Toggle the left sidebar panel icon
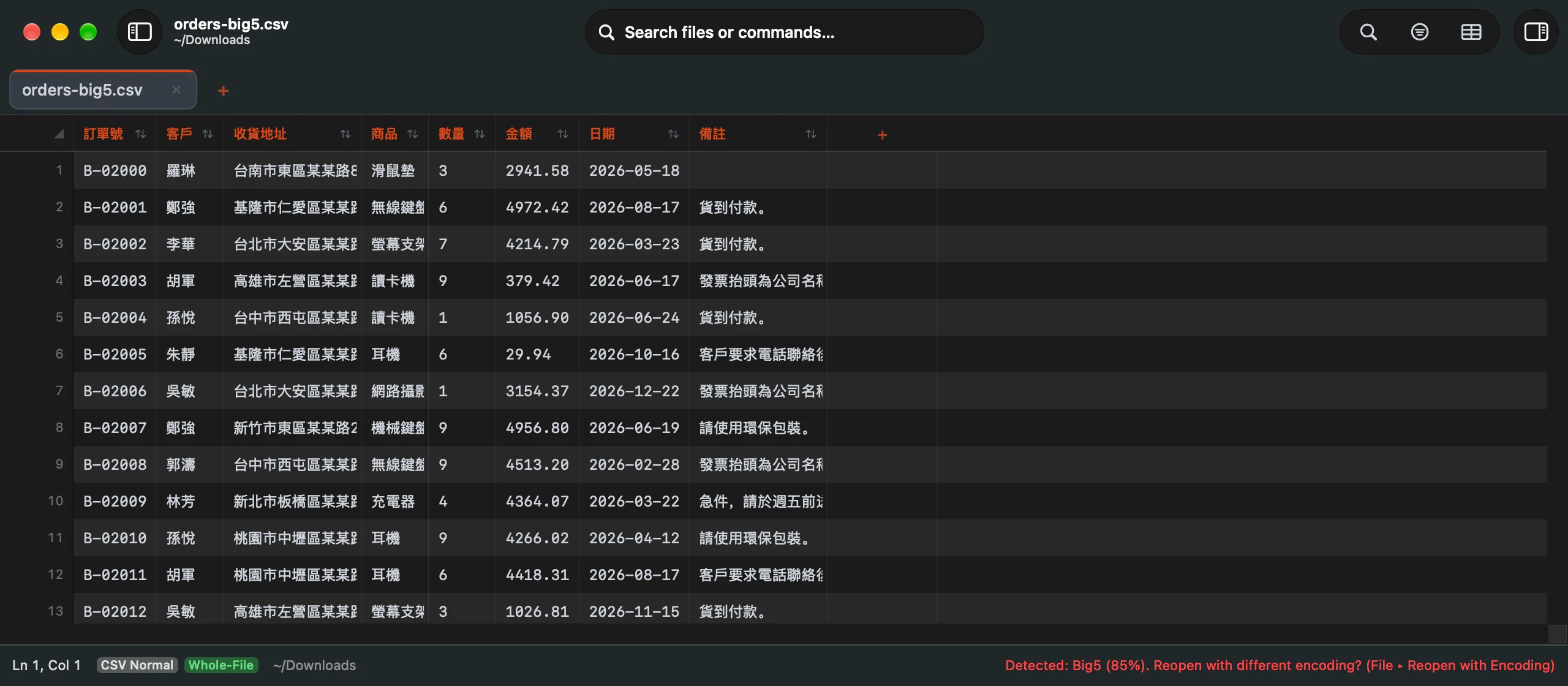 click(139, 32)
